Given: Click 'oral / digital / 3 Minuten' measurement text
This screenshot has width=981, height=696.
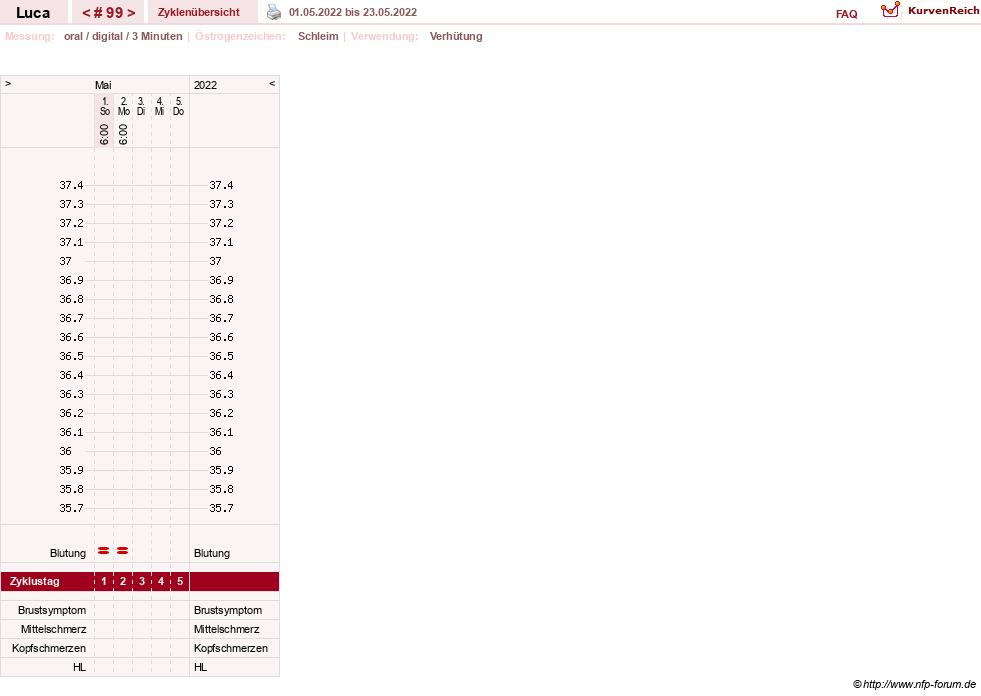Looking at the screenshot, I should tap(123, 36).
